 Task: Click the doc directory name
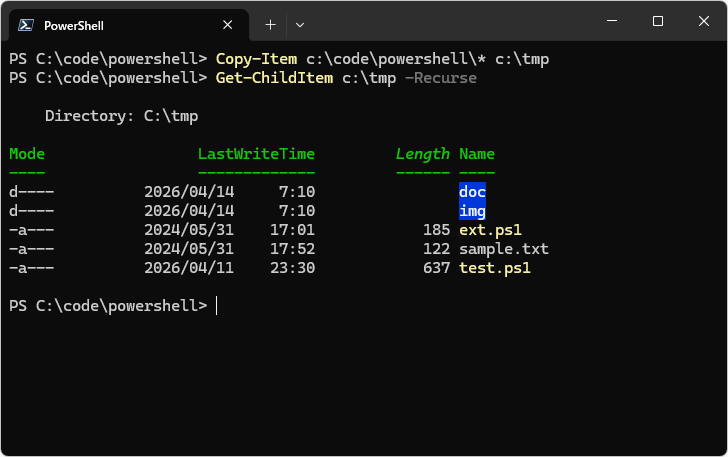472,191
